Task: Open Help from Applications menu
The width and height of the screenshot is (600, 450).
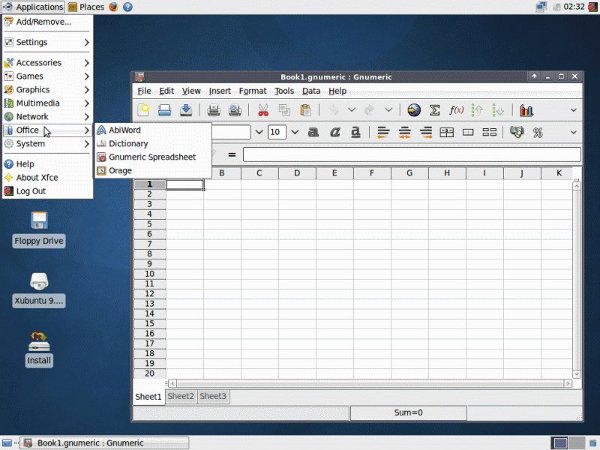Action: tap(47, 164)
